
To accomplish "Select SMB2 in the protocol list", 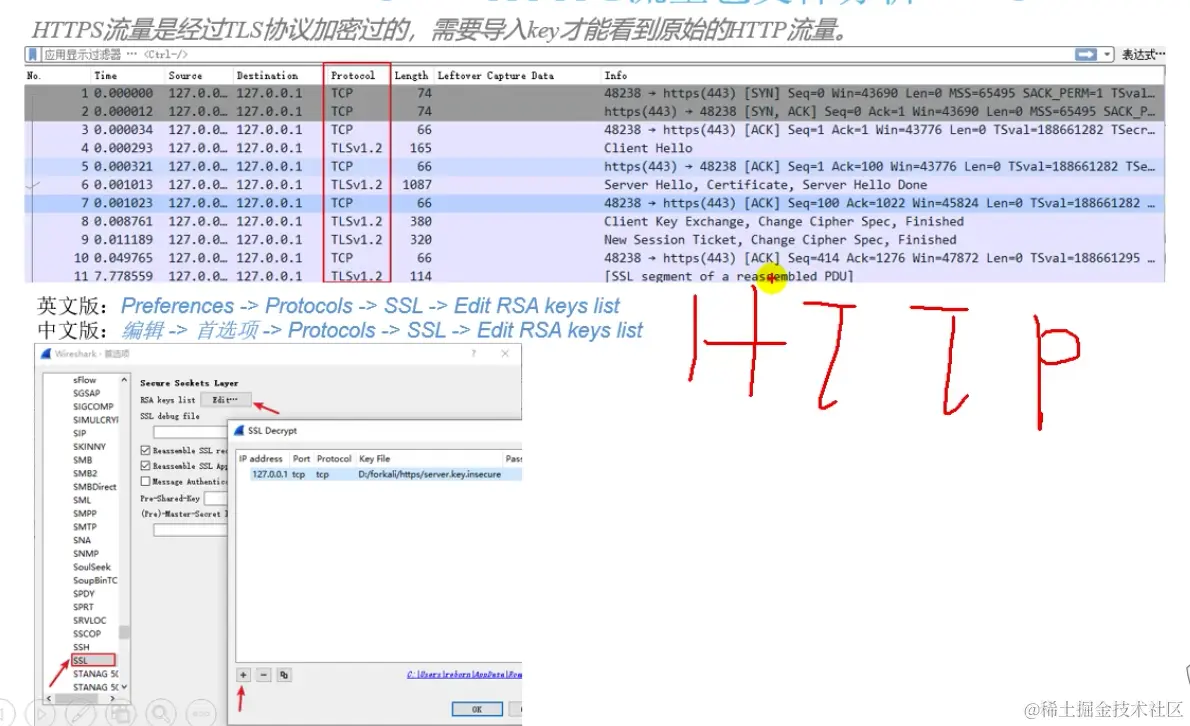I will pyautogui.click(x=85, y=473).
